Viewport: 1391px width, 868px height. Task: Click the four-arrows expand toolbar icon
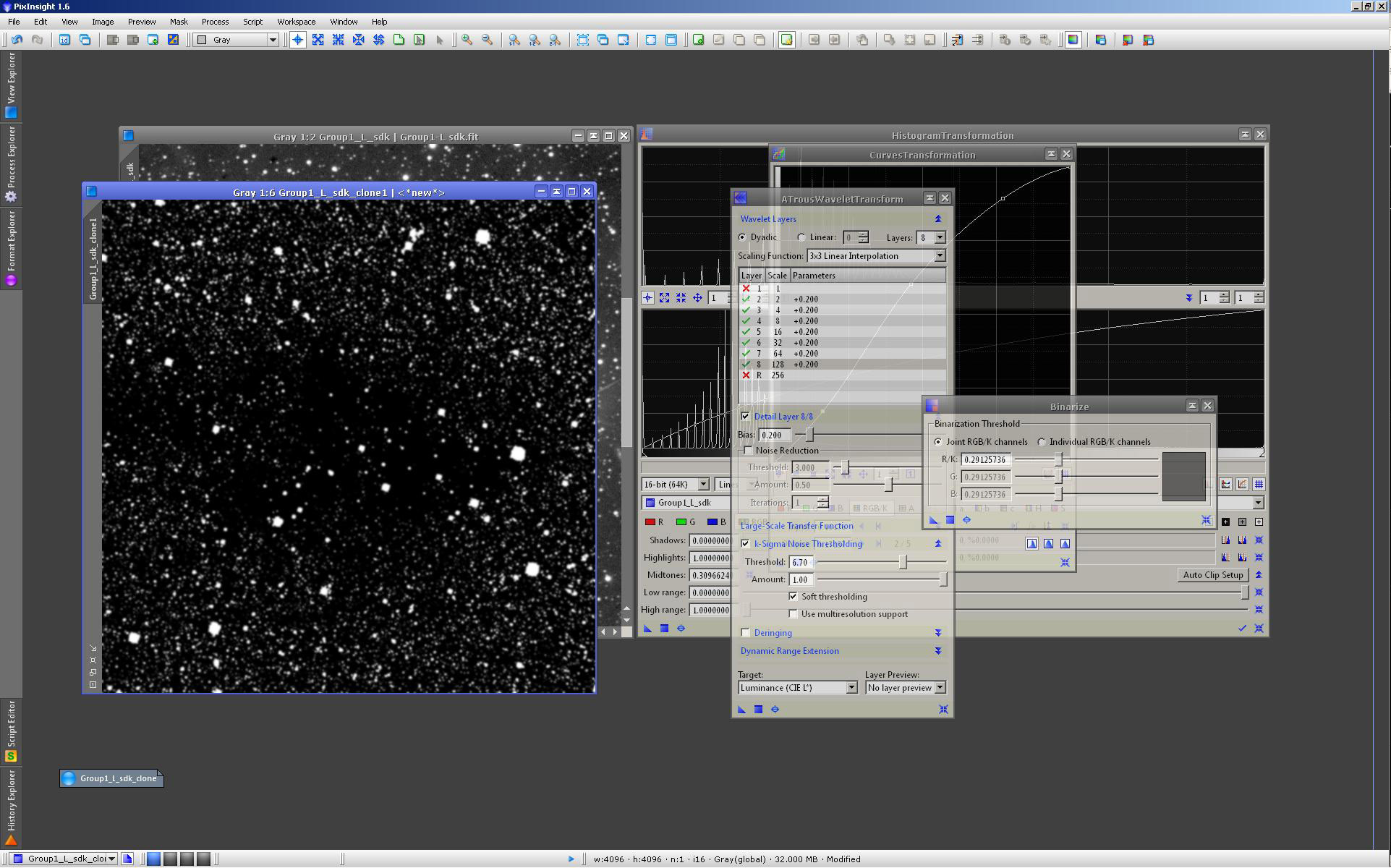[x=318, y=40]
